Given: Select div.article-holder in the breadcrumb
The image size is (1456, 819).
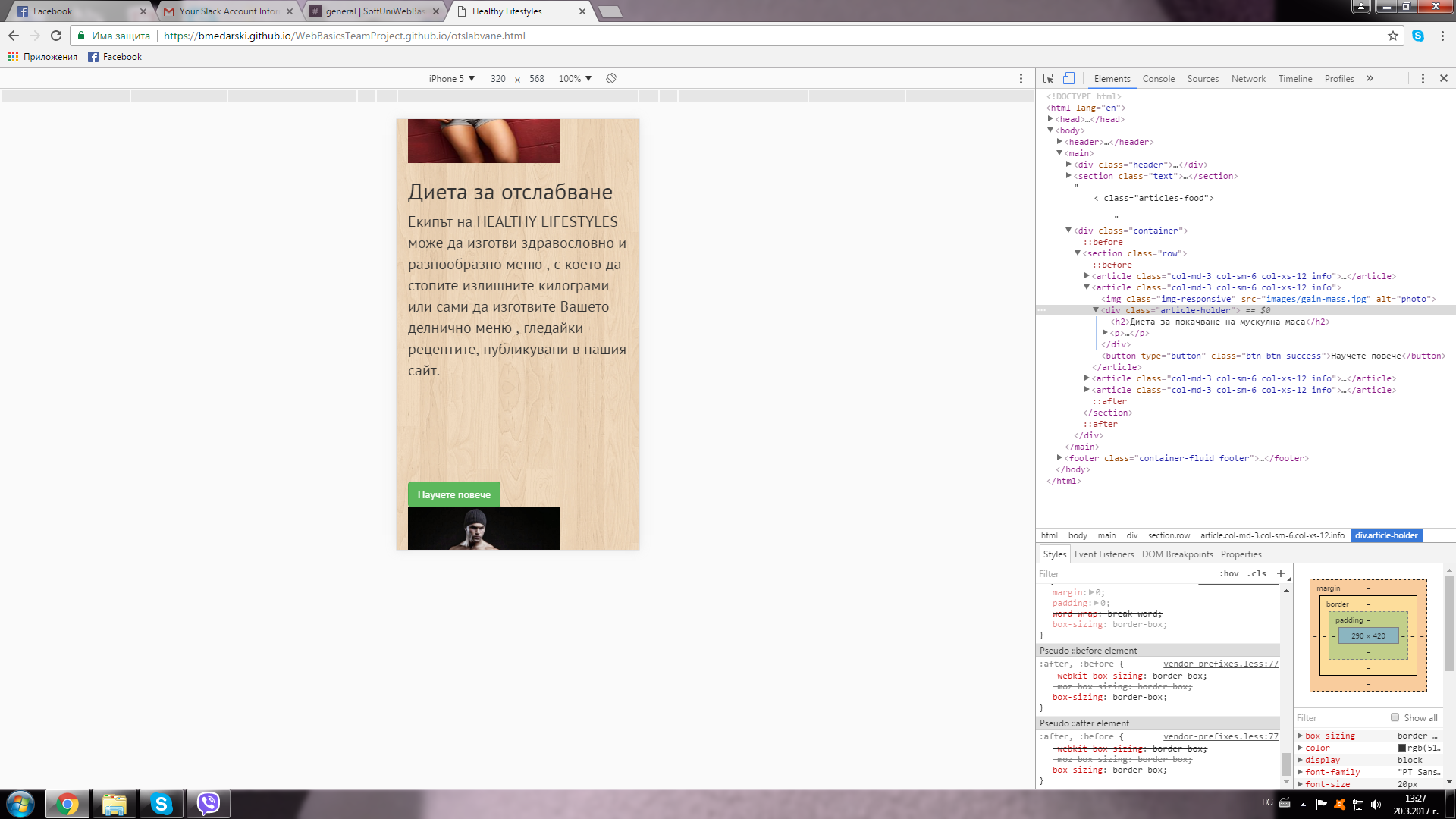Looking at the screenshot, I should 1386,535.
